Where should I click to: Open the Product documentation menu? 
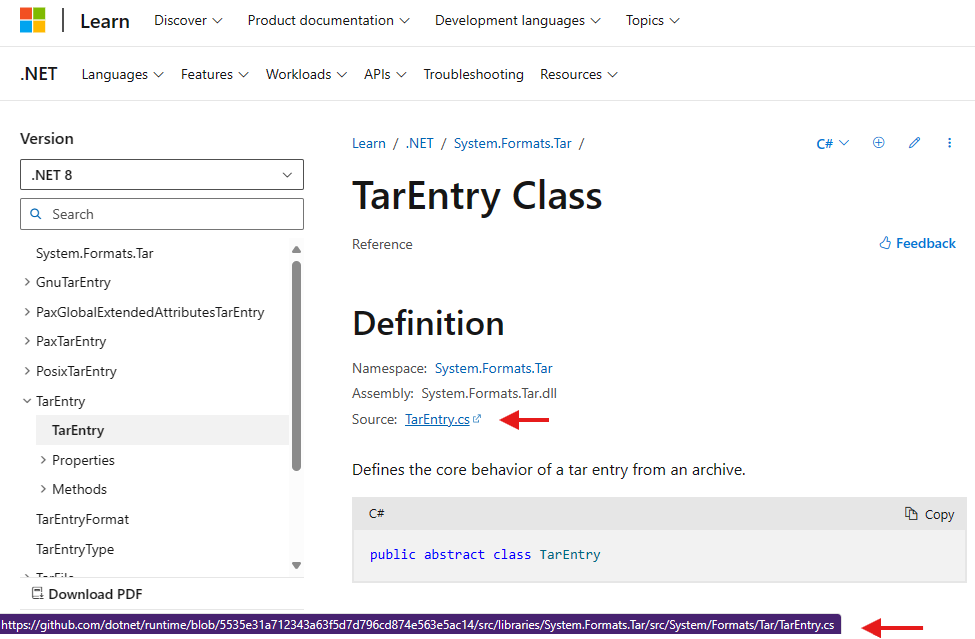click(x=328, y=20)
